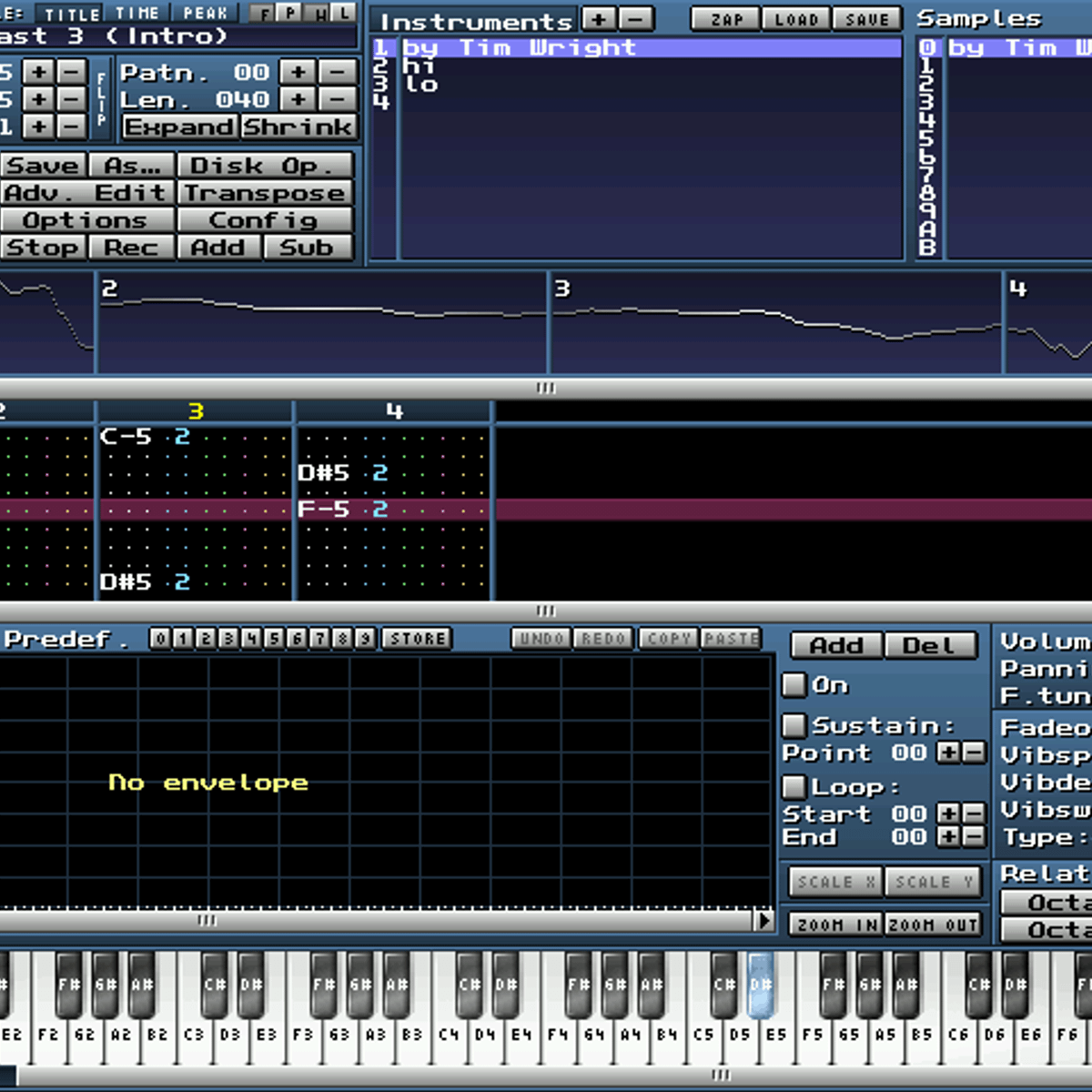Click the Transpose button

(265, 193)
